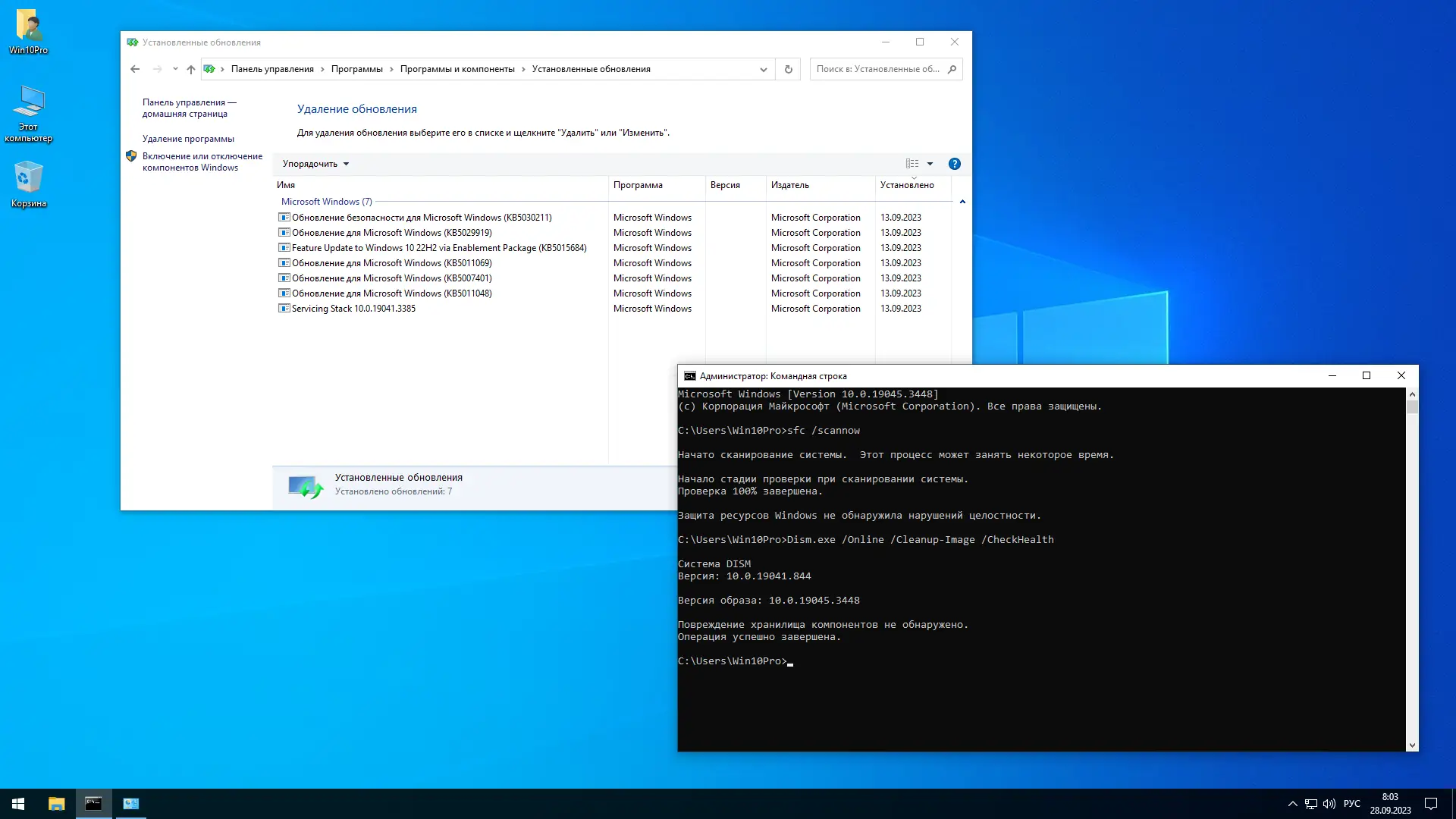Viewport: 1456px width, 819px height.
Task: Click the search installed updates field
Action: (x=877, y=69)
